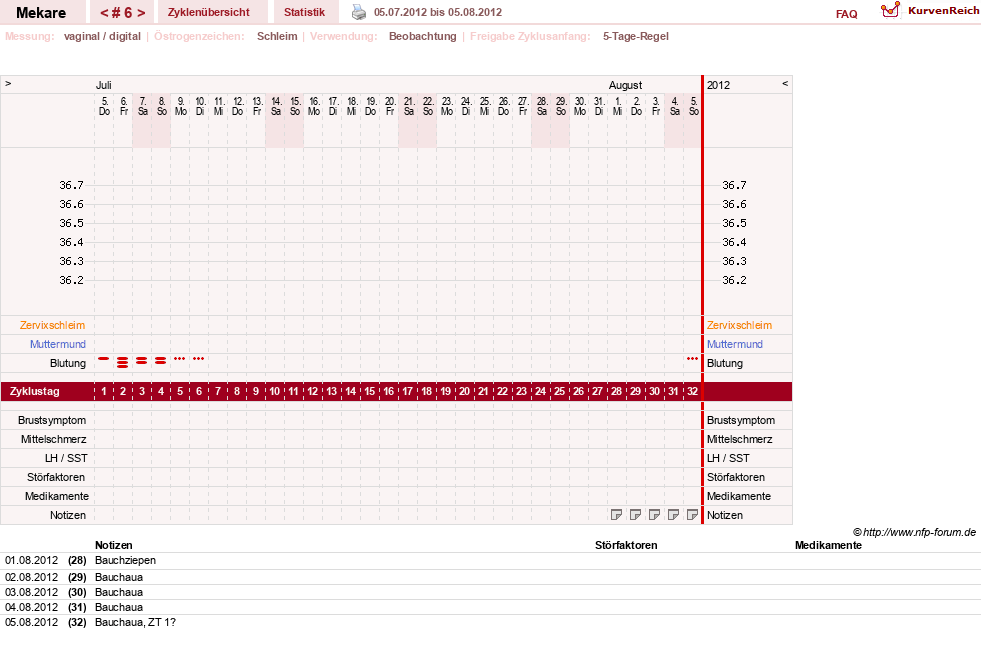Viewport: 981px width, 664px height.
Task: Click the bleeding mark on cycle day 1
Action: (x=104, y=359)
